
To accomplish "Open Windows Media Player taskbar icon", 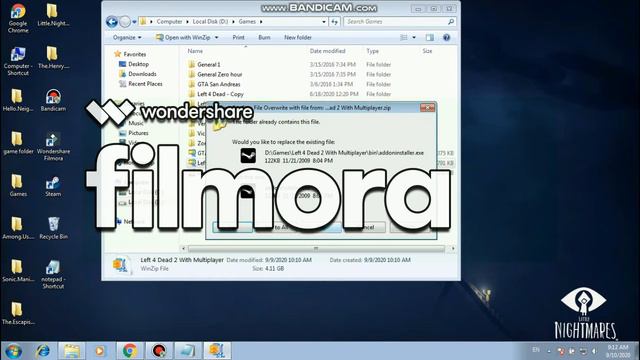I will [x=100, y=351].
